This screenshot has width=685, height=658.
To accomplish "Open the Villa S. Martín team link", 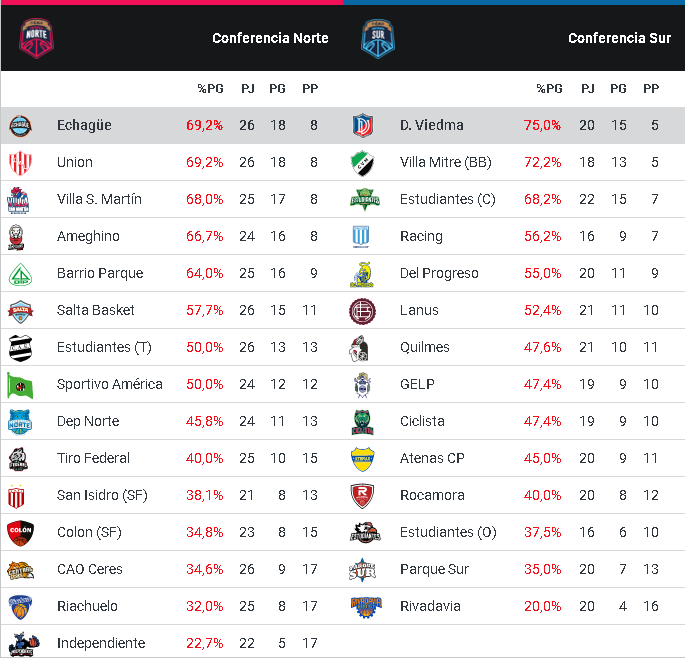I will 99,199.
